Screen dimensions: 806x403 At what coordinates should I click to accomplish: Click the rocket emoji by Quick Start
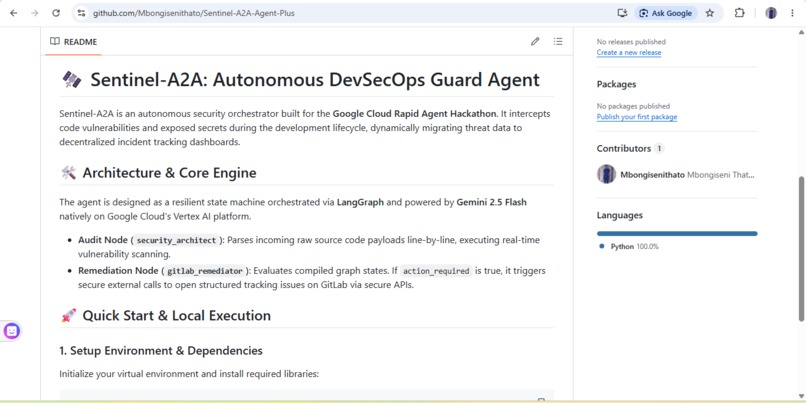click(68, 316)
